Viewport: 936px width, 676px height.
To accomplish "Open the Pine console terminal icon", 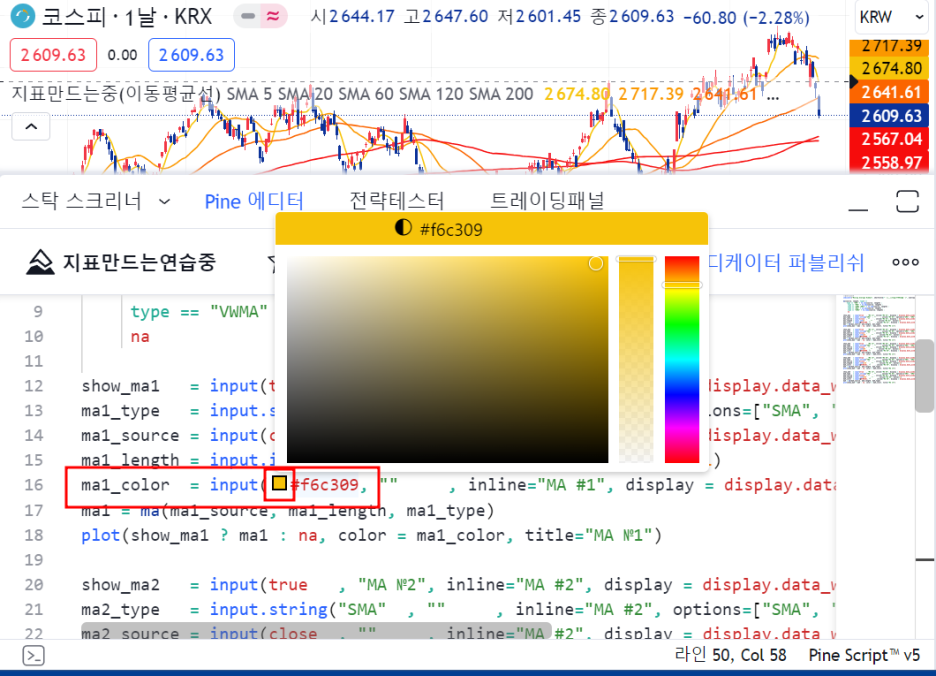I will coord(33,656).
